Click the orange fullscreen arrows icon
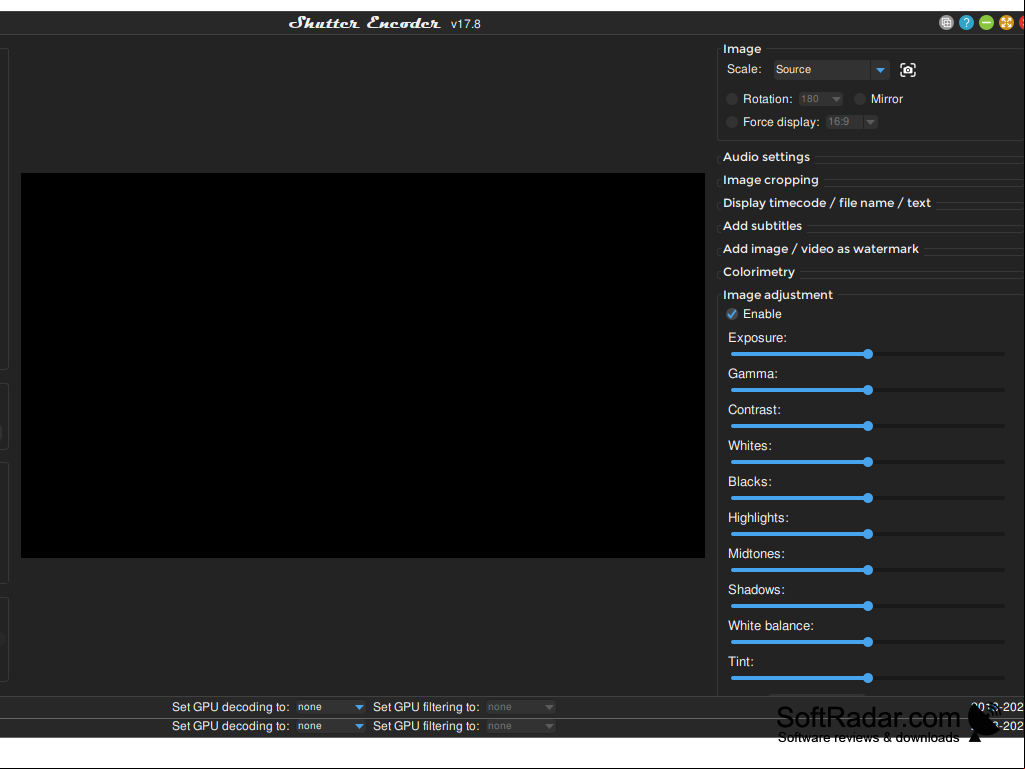The height and width of the screenshot is (769, 1025). click(x=1006, y=23)
